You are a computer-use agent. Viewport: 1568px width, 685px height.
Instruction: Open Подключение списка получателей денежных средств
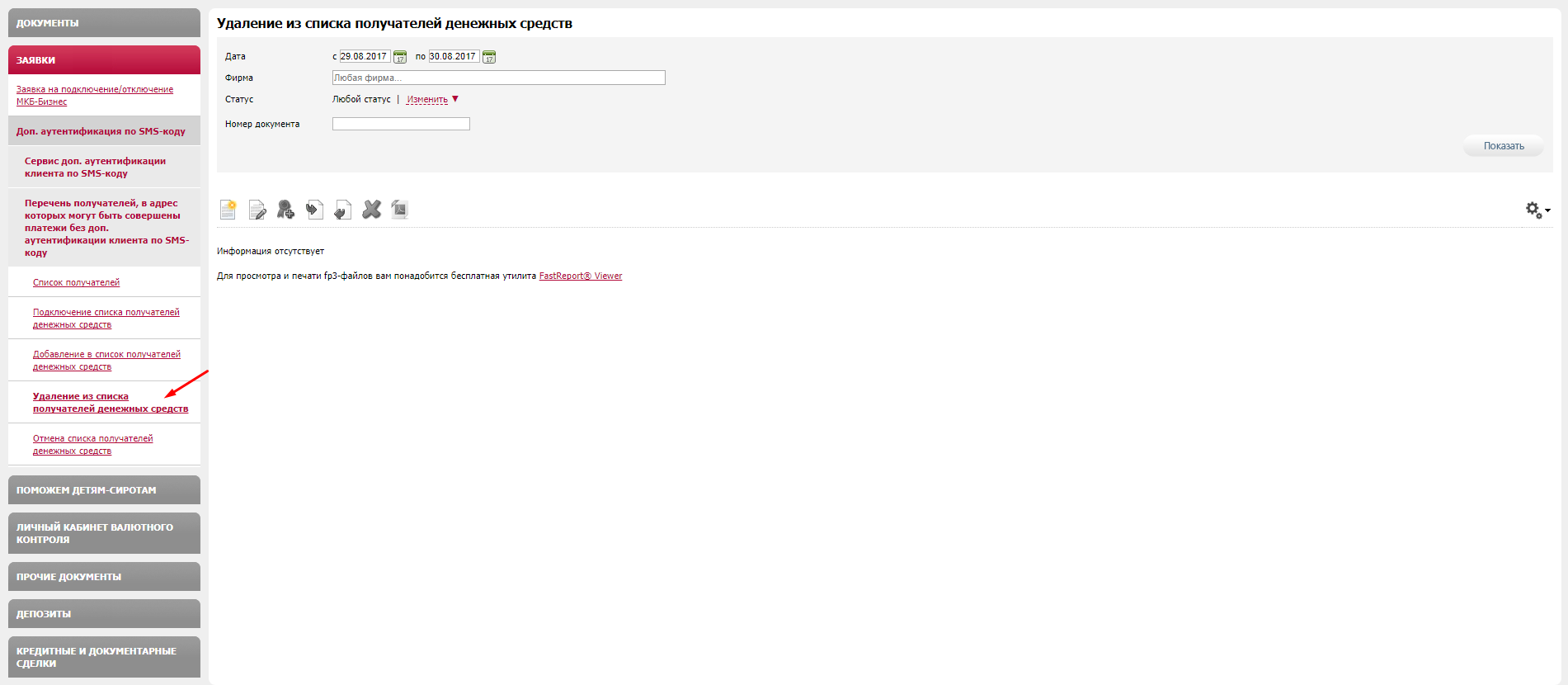[106, 319]
